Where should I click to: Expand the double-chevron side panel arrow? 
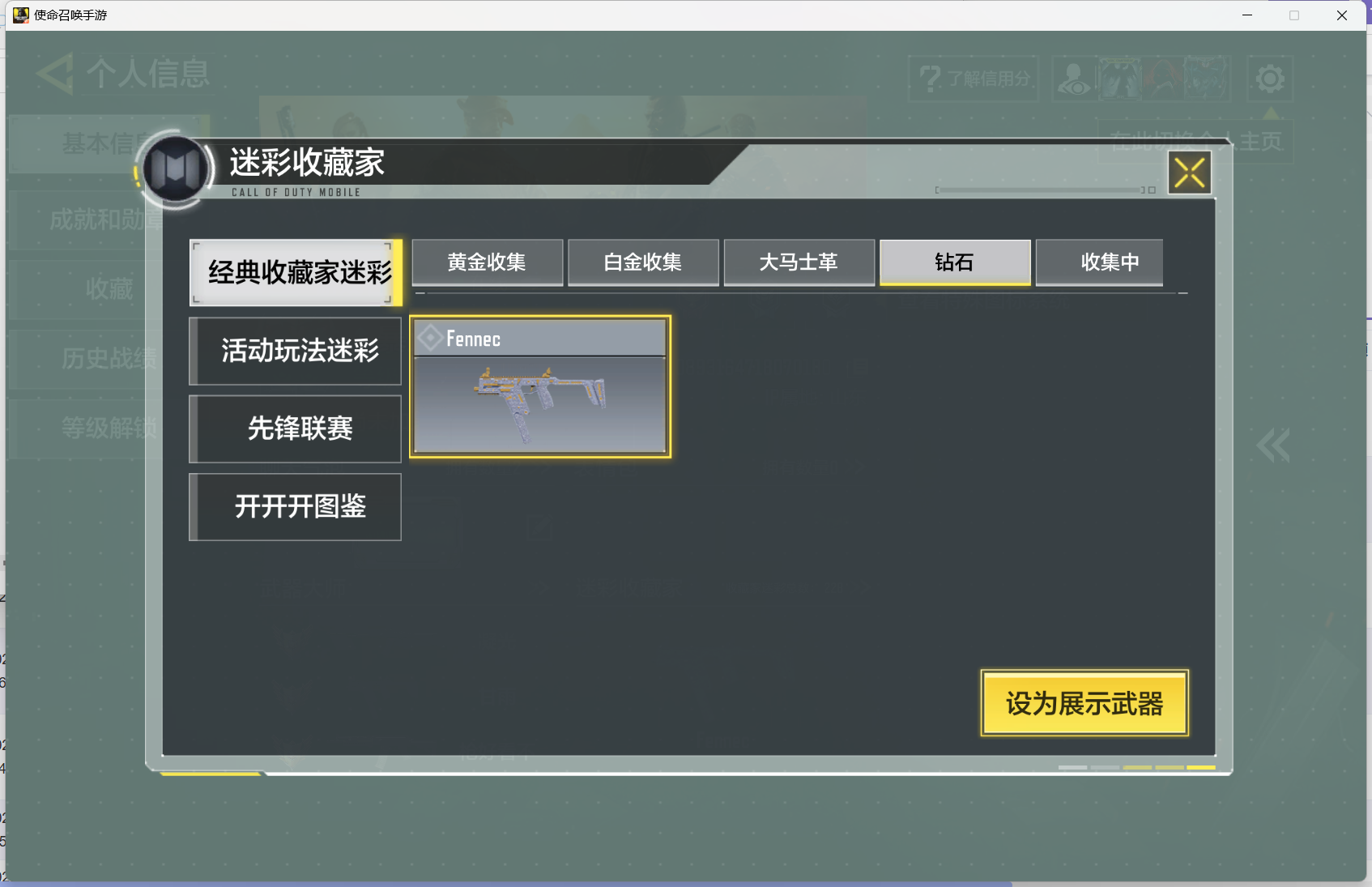(1272, 446)
